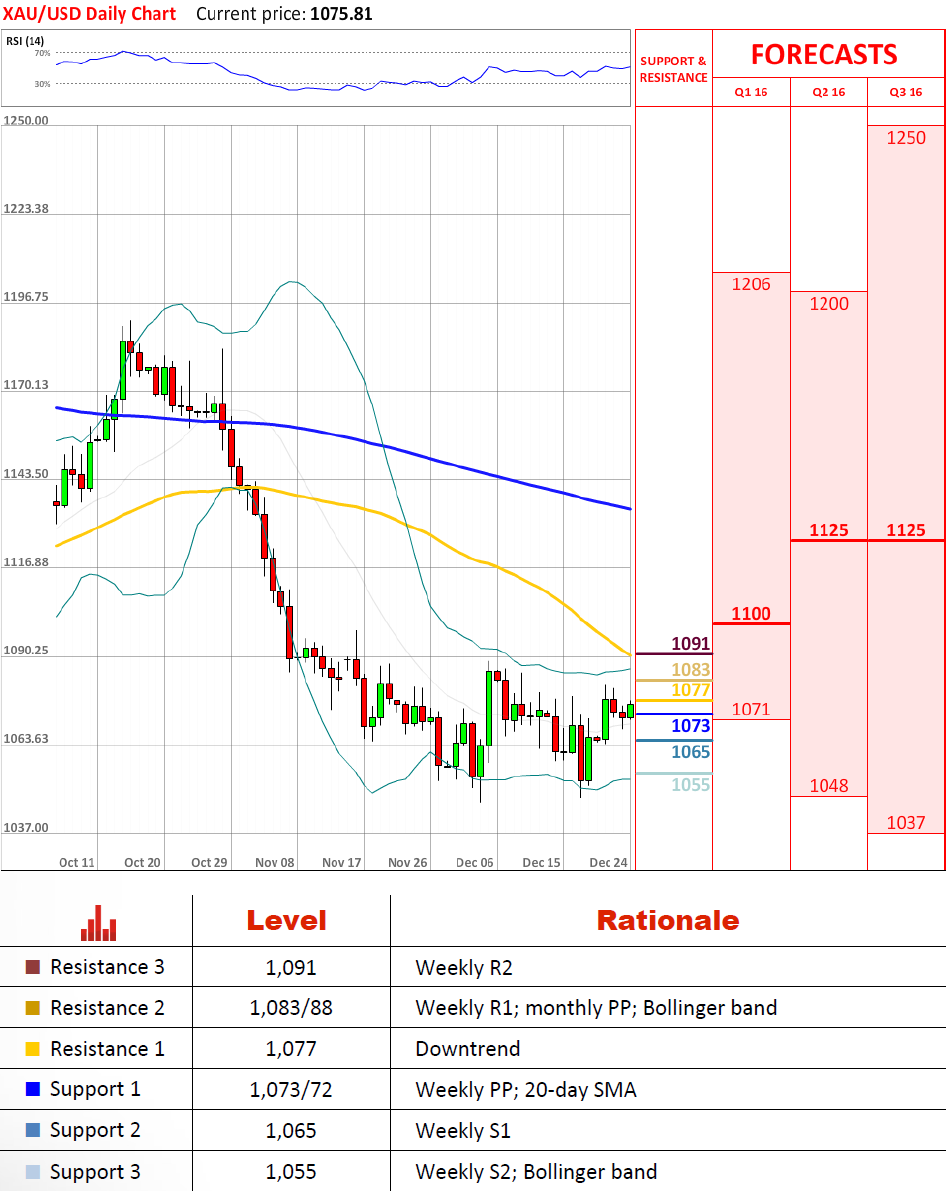Click the Weekly R2 rationale cell
Viewport: 951px width, 1191px height.
[464, 968]
